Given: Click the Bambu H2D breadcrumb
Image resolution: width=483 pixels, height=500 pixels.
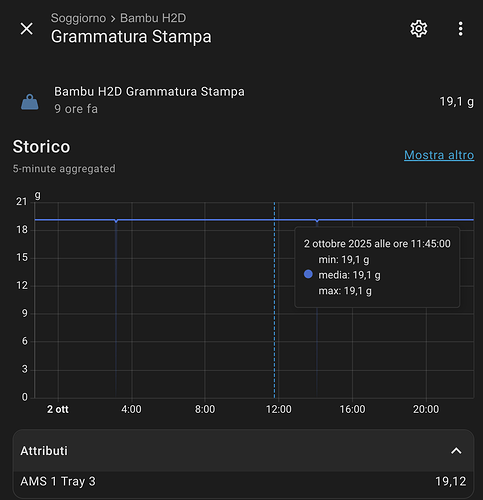Looking at the screenshot, I should tap(153, 18).
